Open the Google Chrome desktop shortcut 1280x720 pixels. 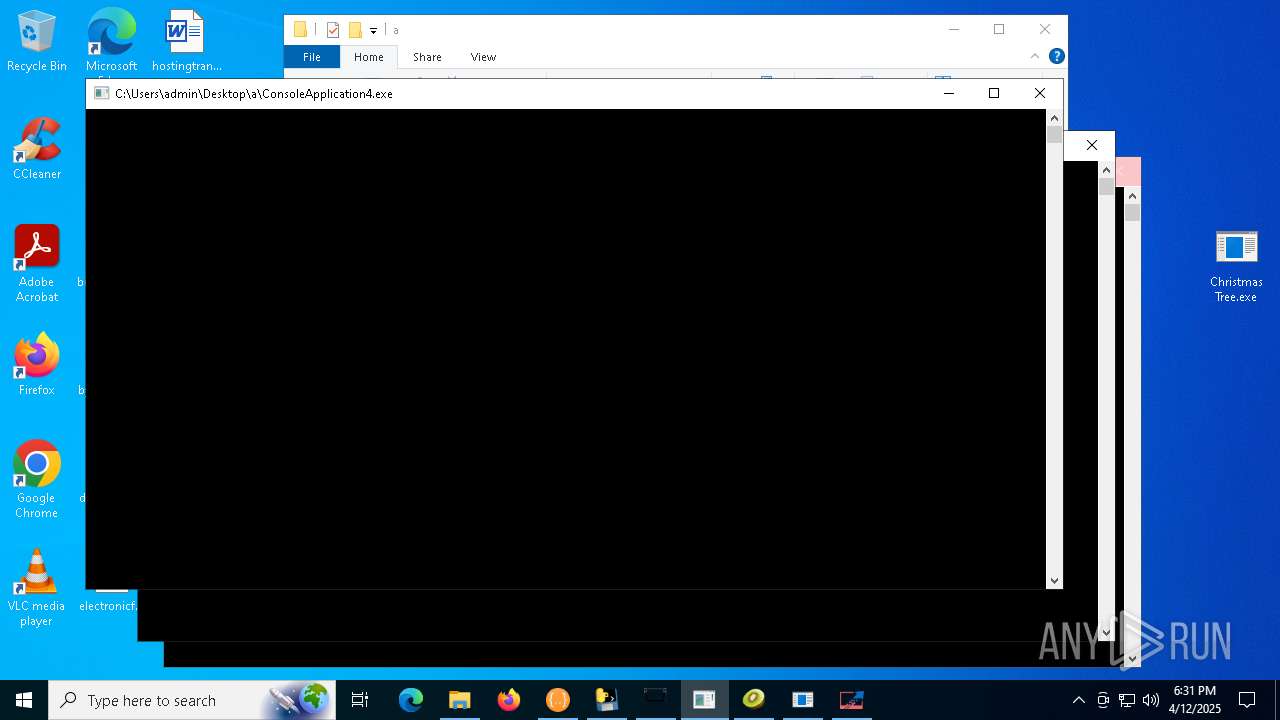pos(37,480)
